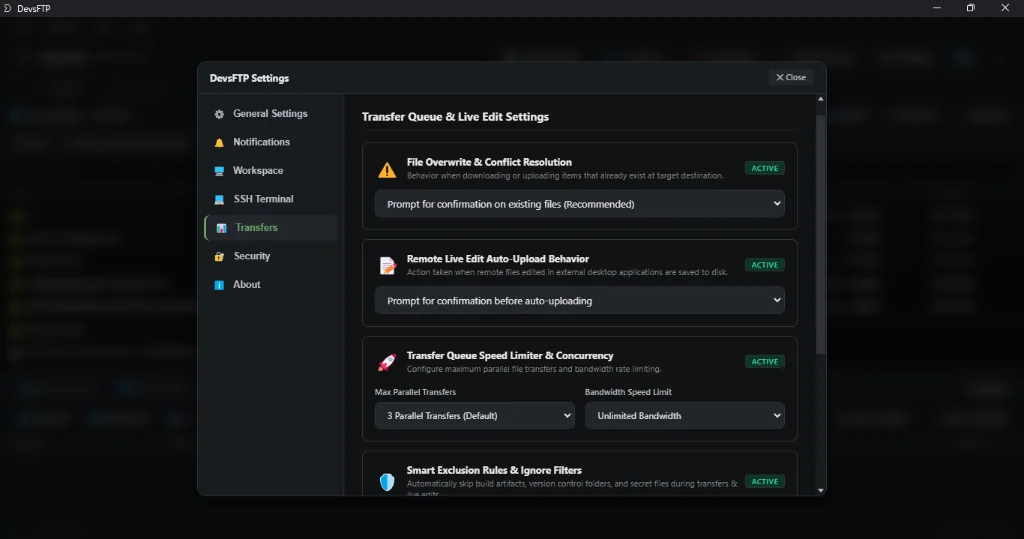Open the file overwrite conflict resolution dropdown
This screenshot has height=539, width=1024.
[x=579, y=204]
